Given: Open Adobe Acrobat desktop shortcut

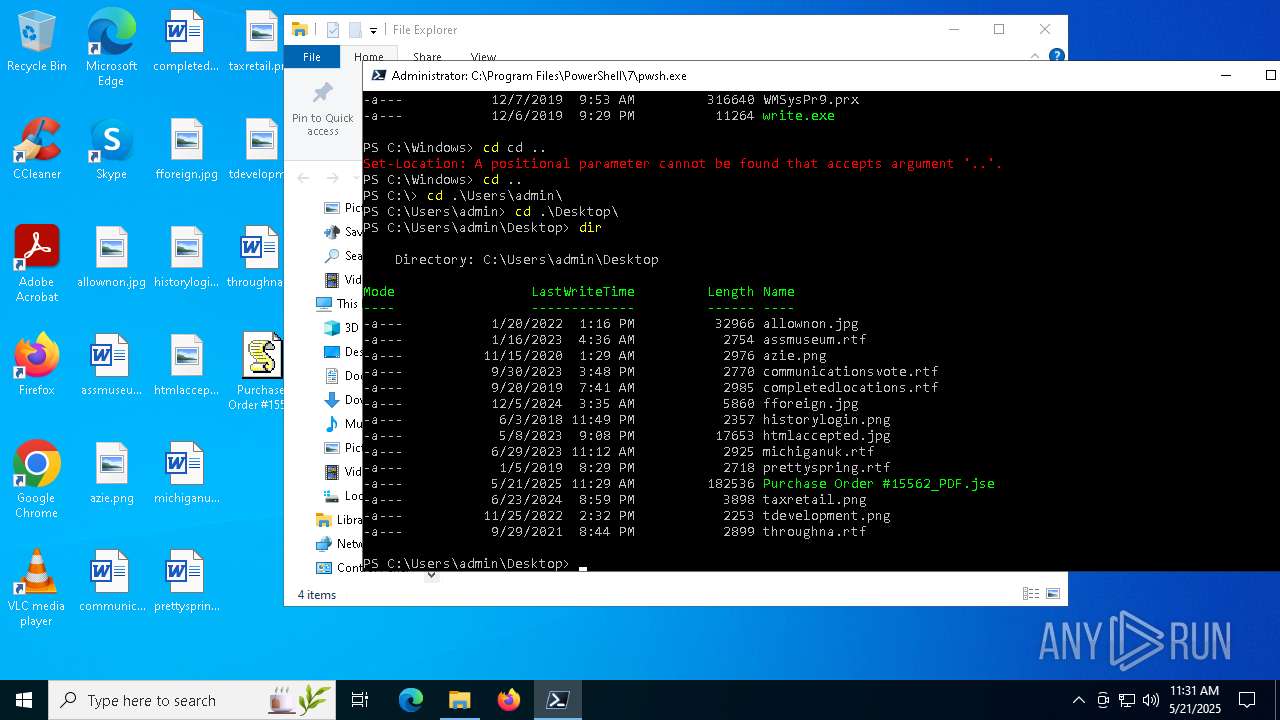Looking at the screenshot, I should [37, 264].
